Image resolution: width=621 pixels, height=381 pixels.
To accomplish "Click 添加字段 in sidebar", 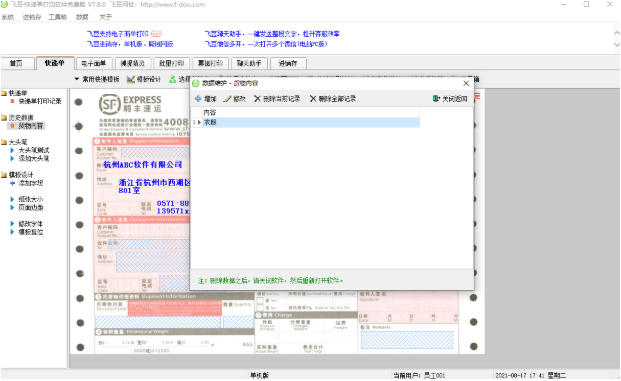I will [30, 183].
